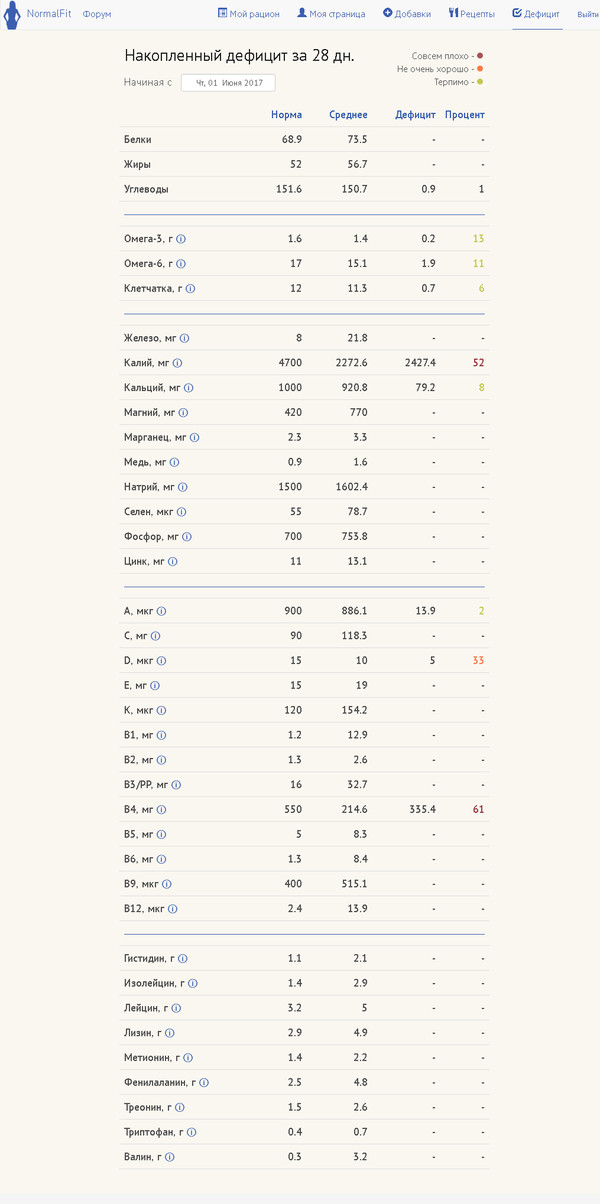The image size is (600, 1204).
Task: Open info icon for Калий, мг
Action: 177,363
